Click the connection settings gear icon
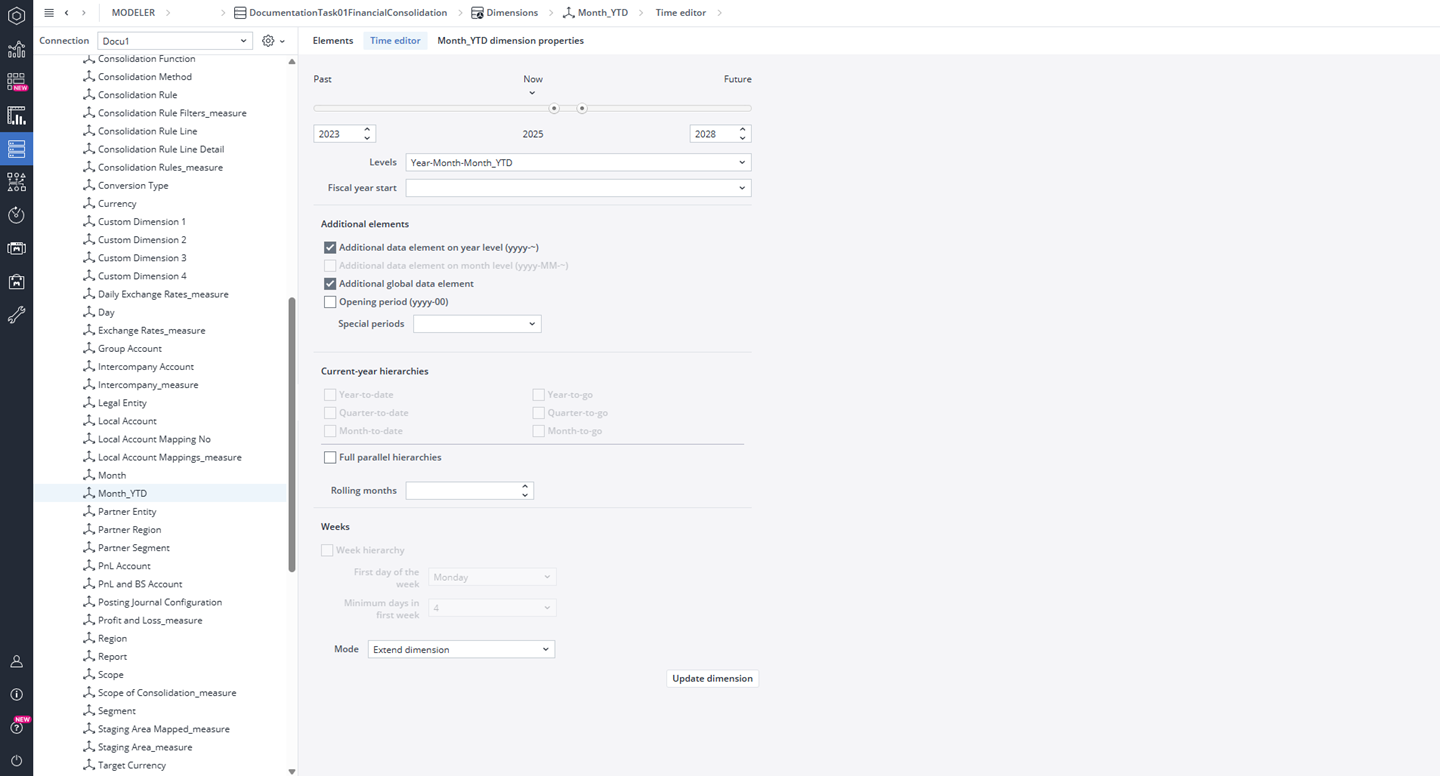 268,41
